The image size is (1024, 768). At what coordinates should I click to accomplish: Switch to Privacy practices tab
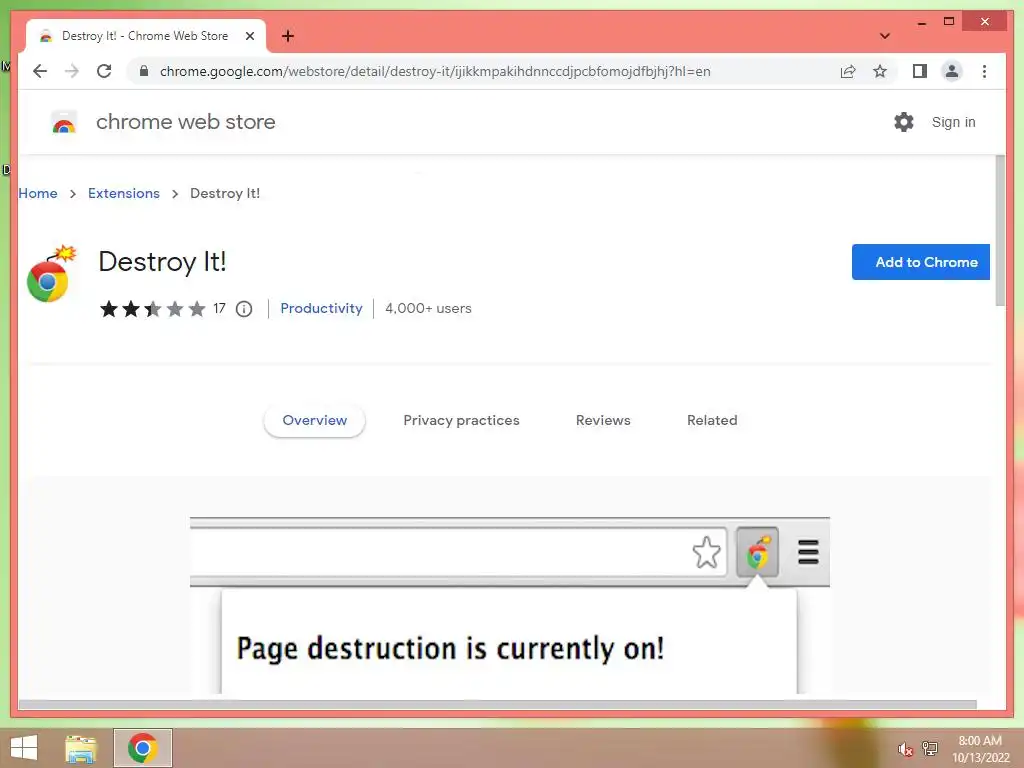(461, 420)
